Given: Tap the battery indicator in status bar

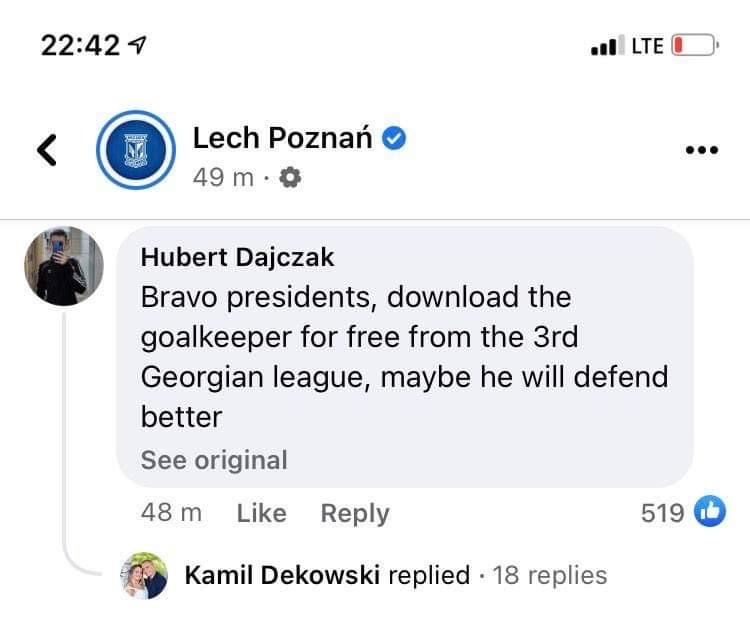Looking at the screenshot, I should pyautogui.click(x=695, y=45).
